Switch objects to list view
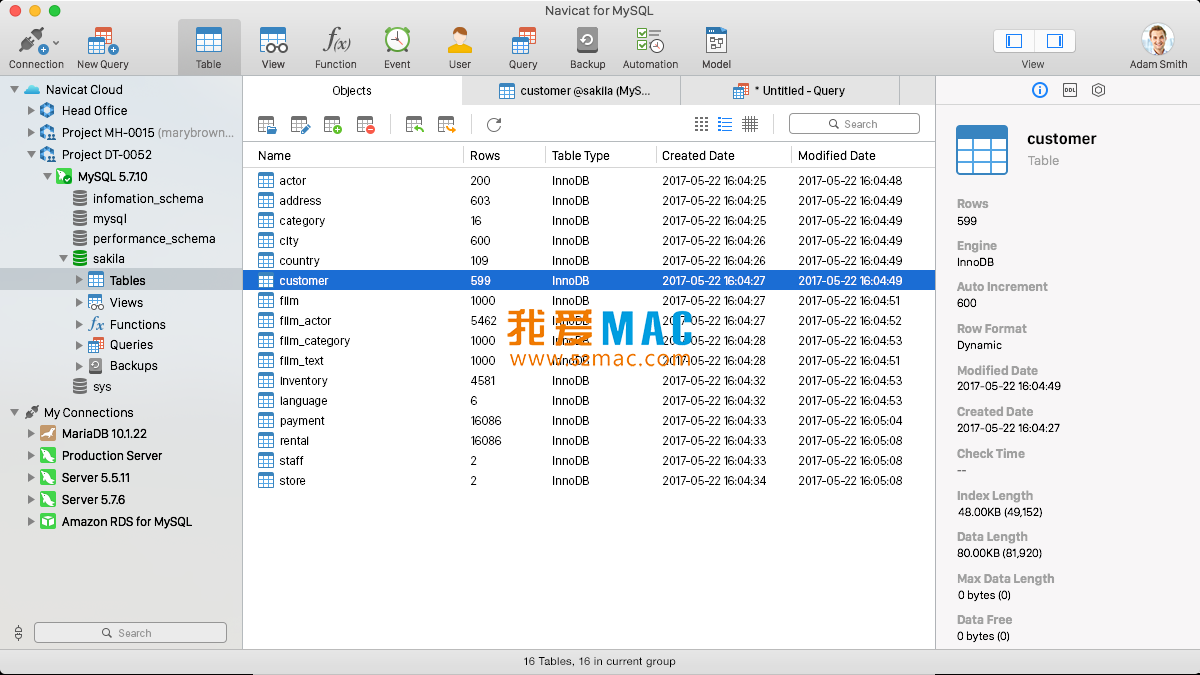The height and width of the screenshot is (675, 1200). (x=725, y=124)
